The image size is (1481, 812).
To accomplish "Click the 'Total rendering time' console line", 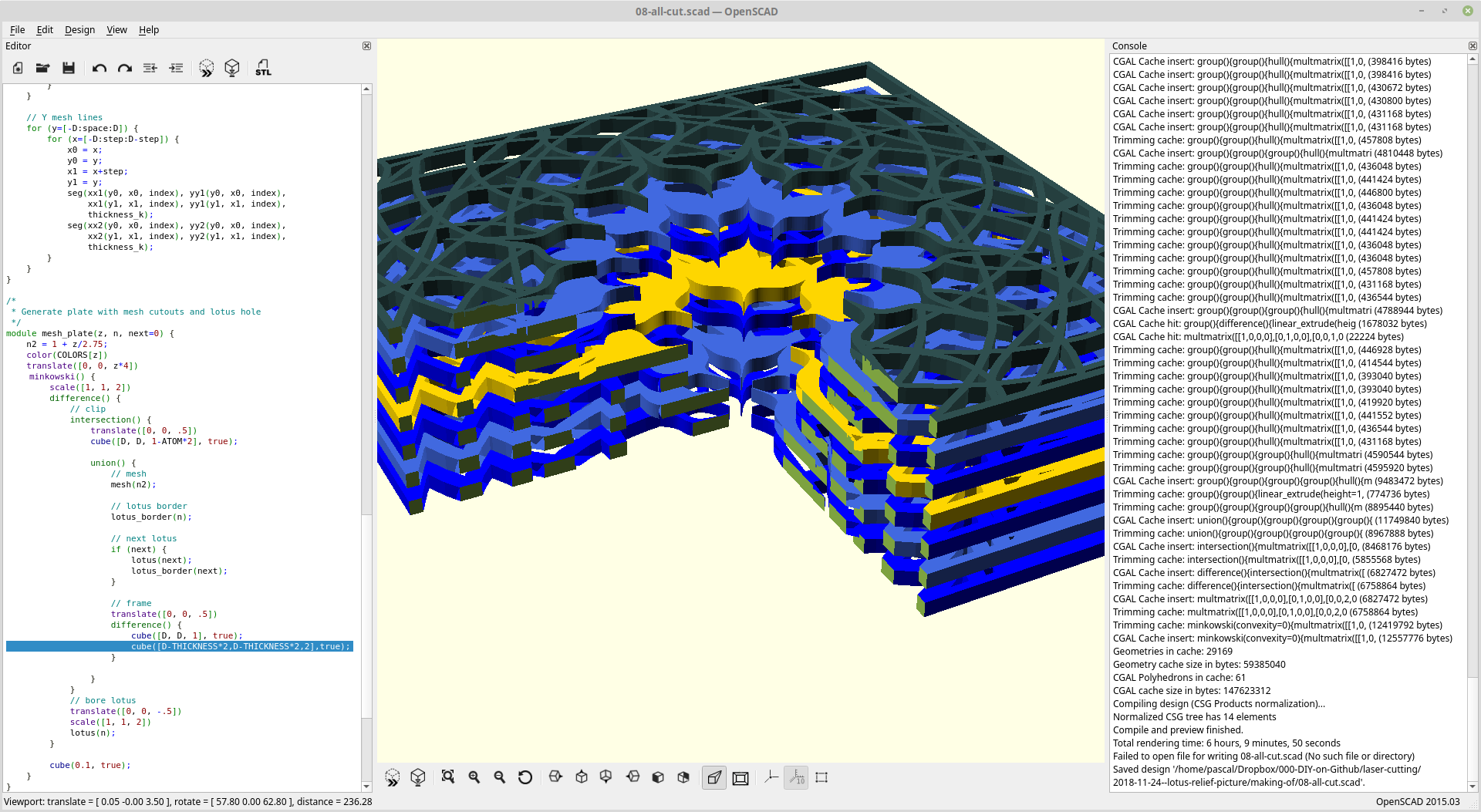I will [1226, 743].
